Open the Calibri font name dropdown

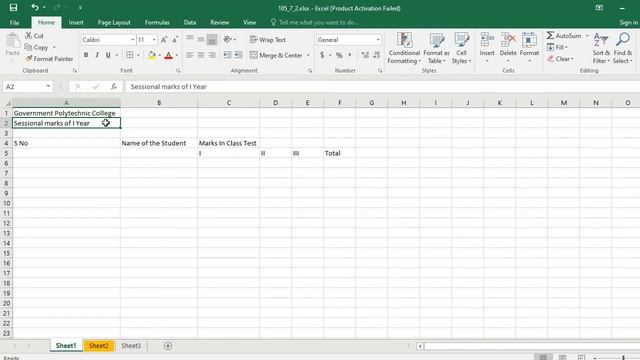(133, 40)
